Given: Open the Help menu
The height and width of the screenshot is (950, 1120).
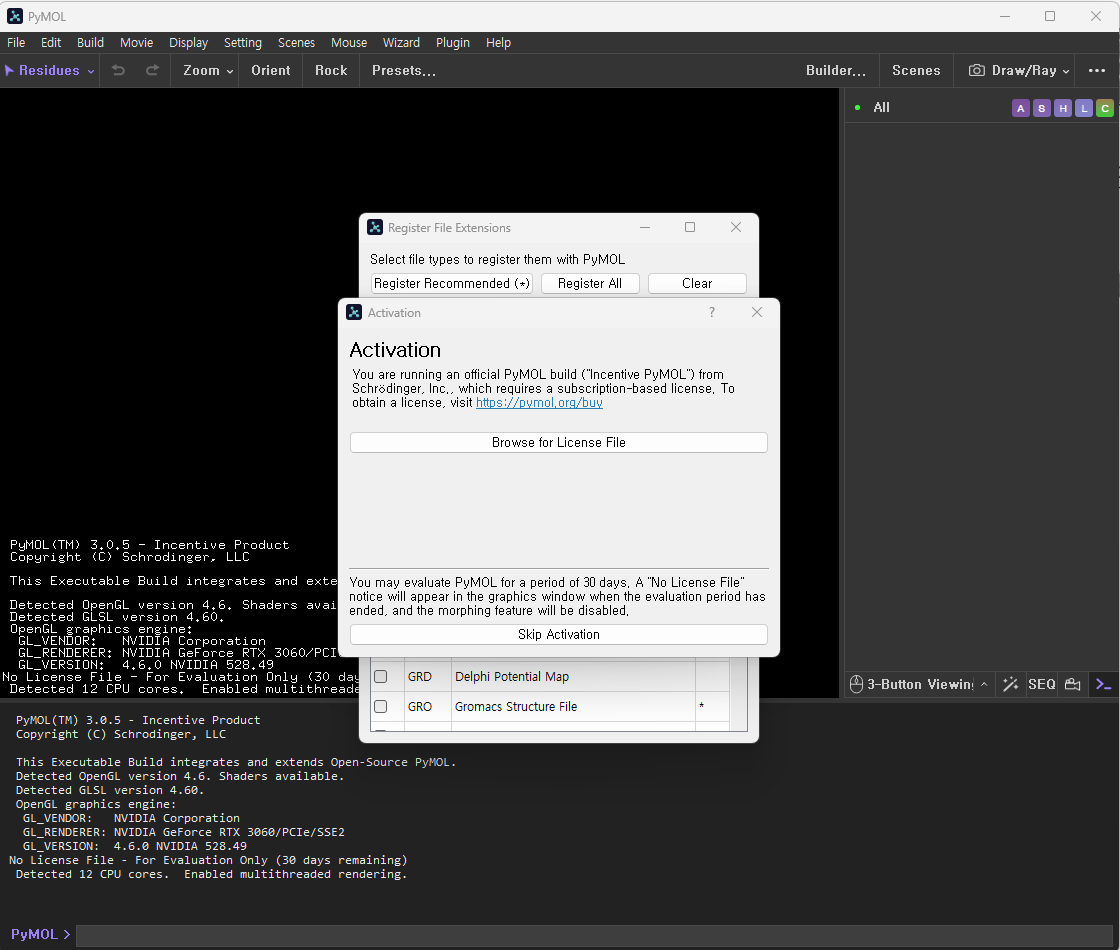Looking at the screenshot, I should (x=499, y=43).
